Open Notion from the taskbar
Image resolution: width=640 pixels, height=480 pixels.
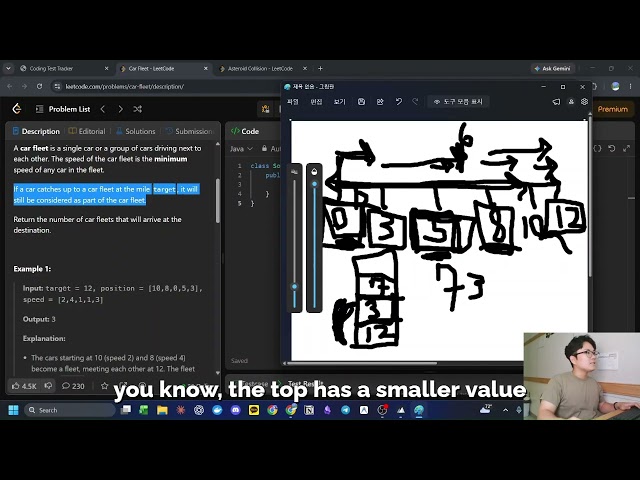point(309,410)
